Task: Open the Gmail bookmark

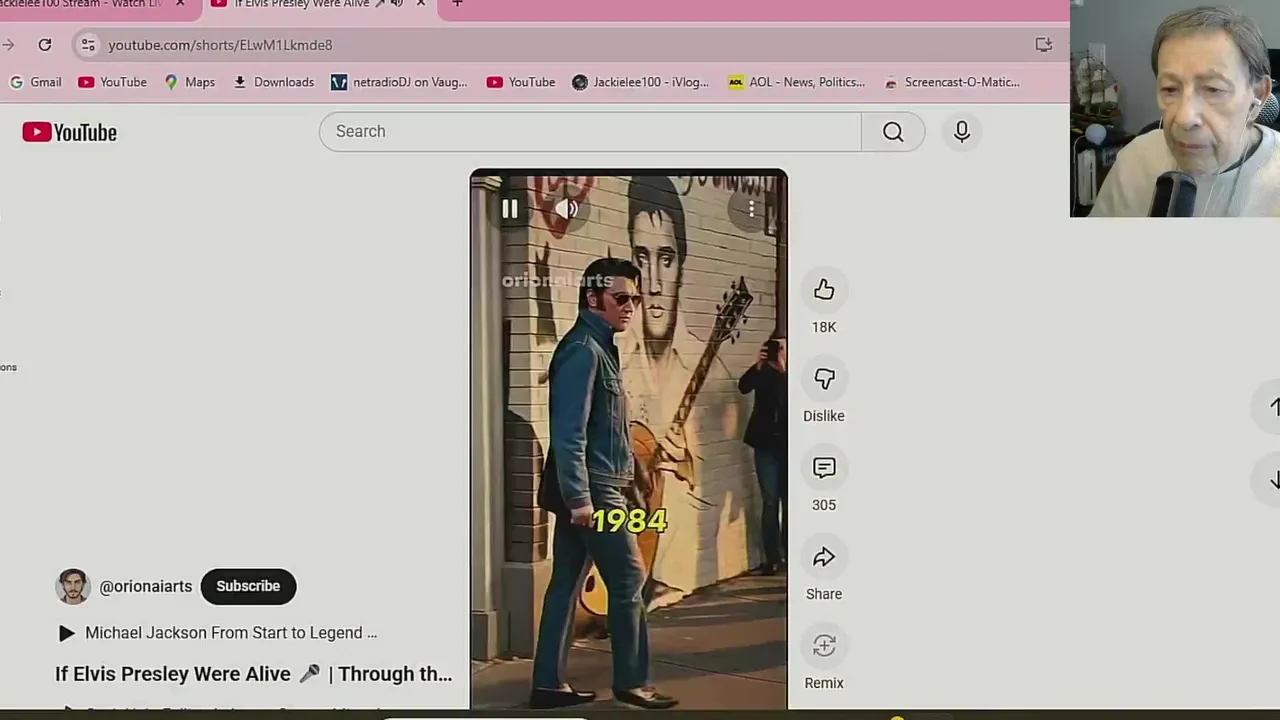Action: tap(35, 82)
